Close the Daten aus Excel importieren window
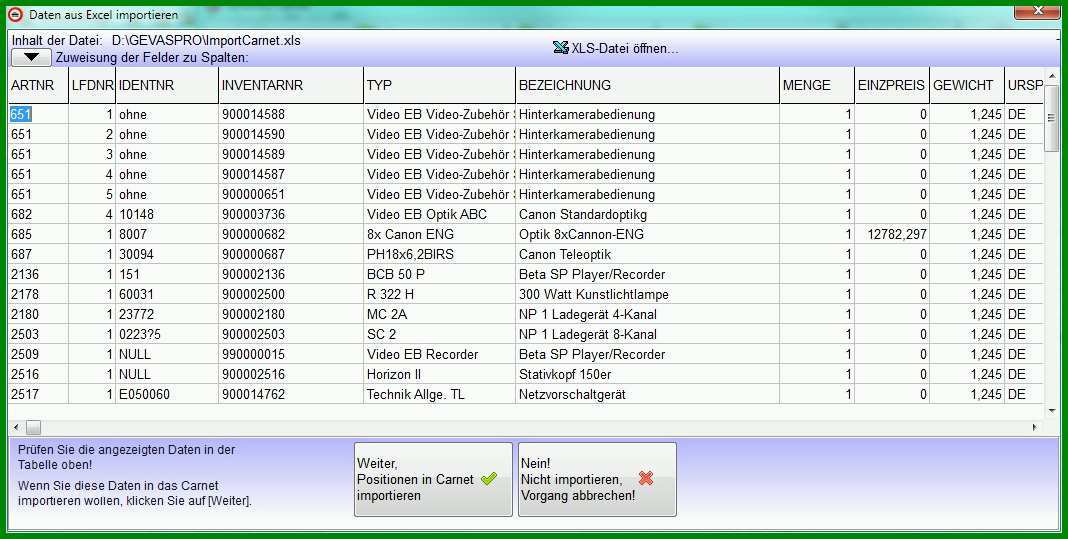Viewport: 1068px width, 539px height. tap(1037, 11)
